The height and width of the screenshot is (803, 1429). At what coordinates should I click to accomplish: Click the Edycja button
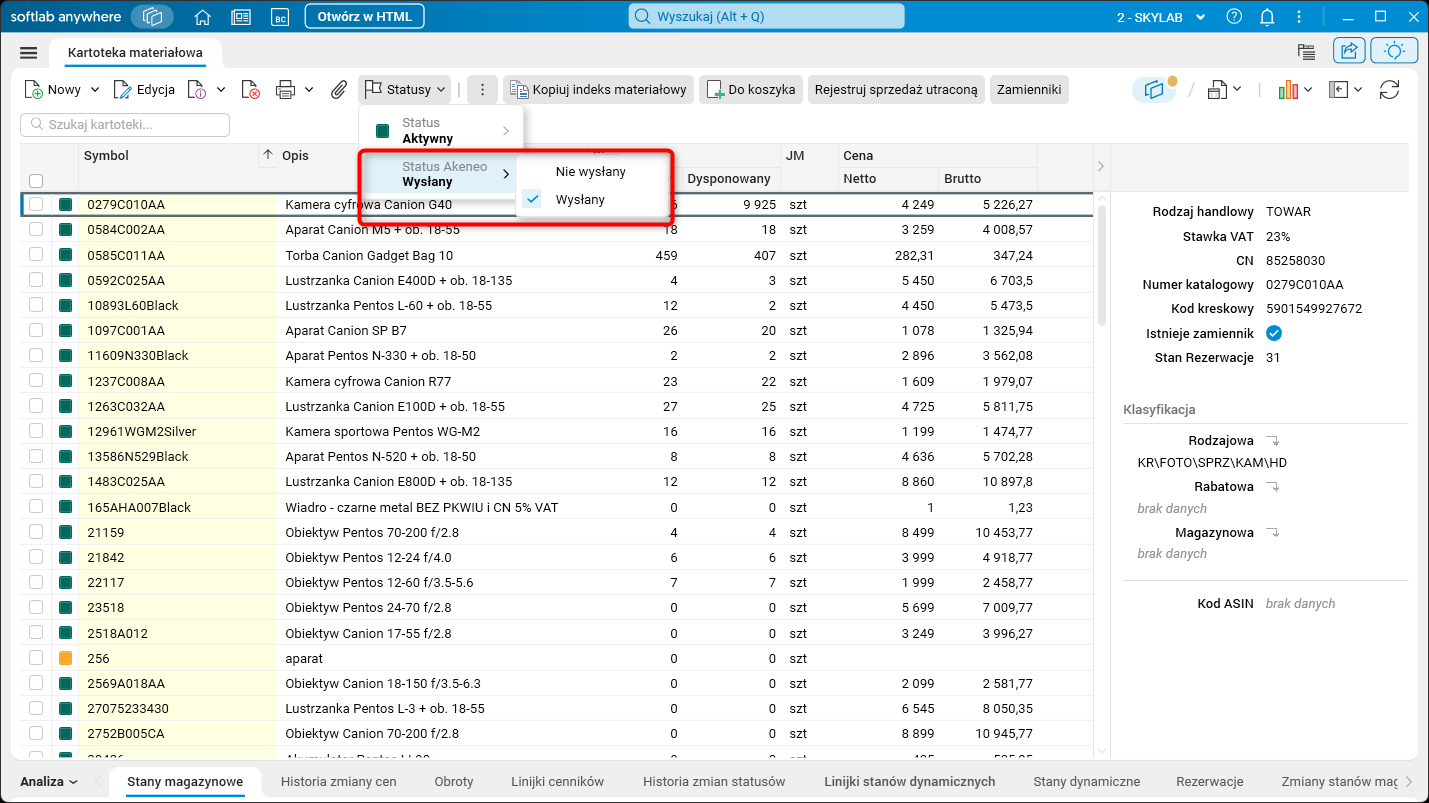[x=144, y=90]
